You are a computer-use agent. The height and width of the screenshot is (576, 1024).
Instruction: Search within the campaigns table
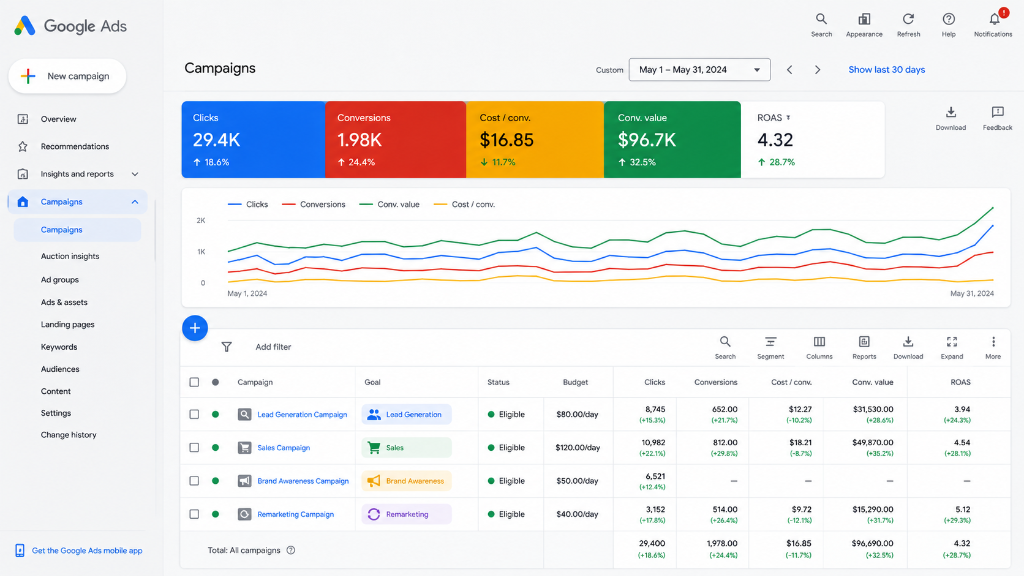click(725, 347)
